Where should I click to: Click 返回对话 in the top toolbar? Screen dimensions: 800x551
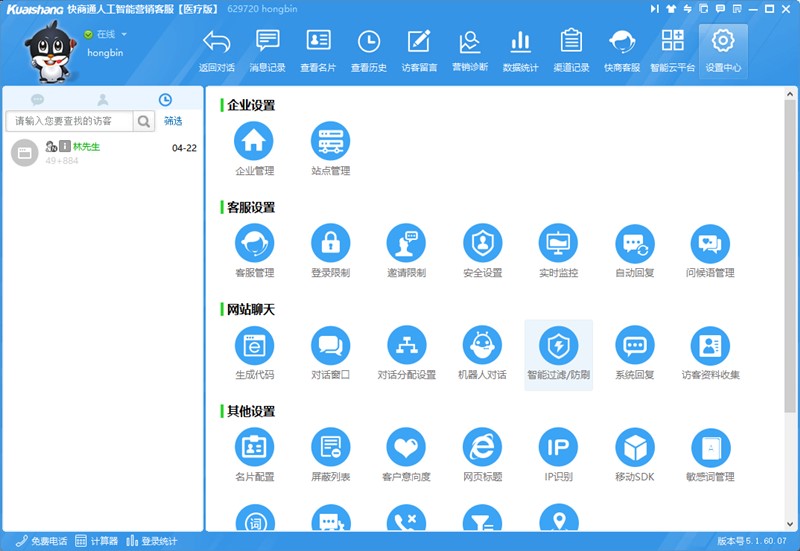pos(216,50)
